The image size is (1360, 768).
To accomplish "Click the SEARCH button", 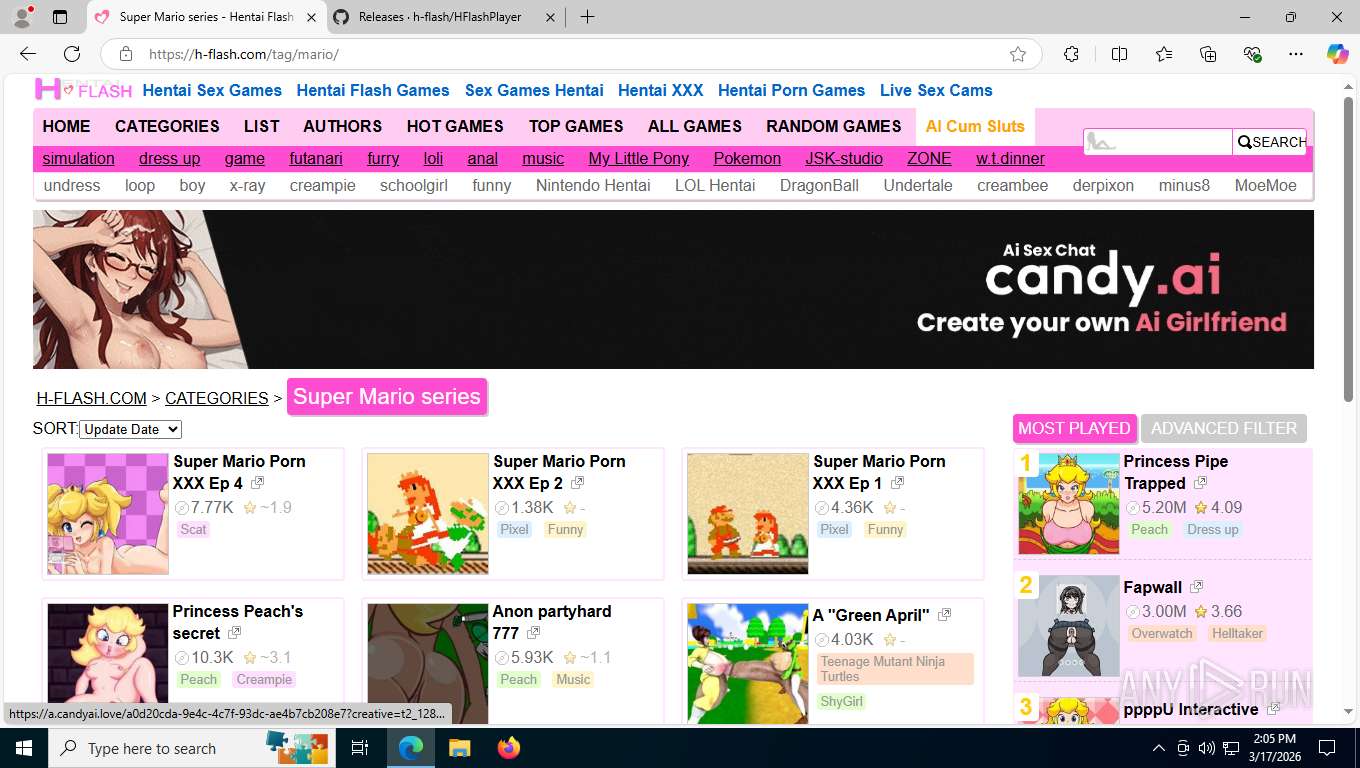I will (x=1270, y=142).
